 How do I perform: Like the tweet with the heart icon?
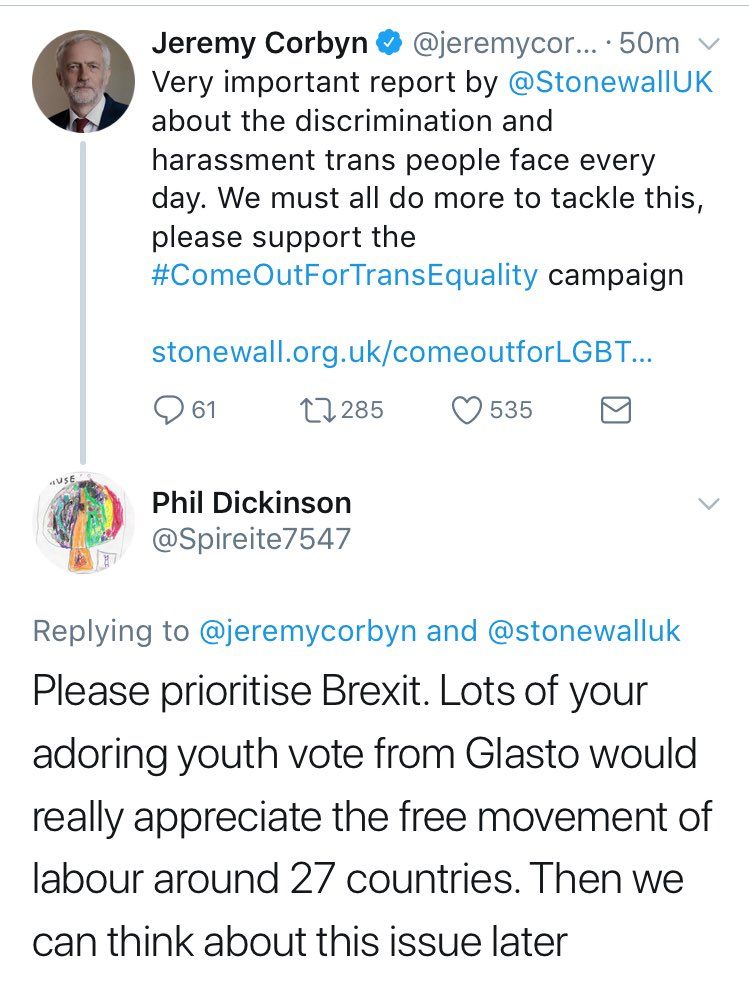pyautogui.click(x=468, y=410)
